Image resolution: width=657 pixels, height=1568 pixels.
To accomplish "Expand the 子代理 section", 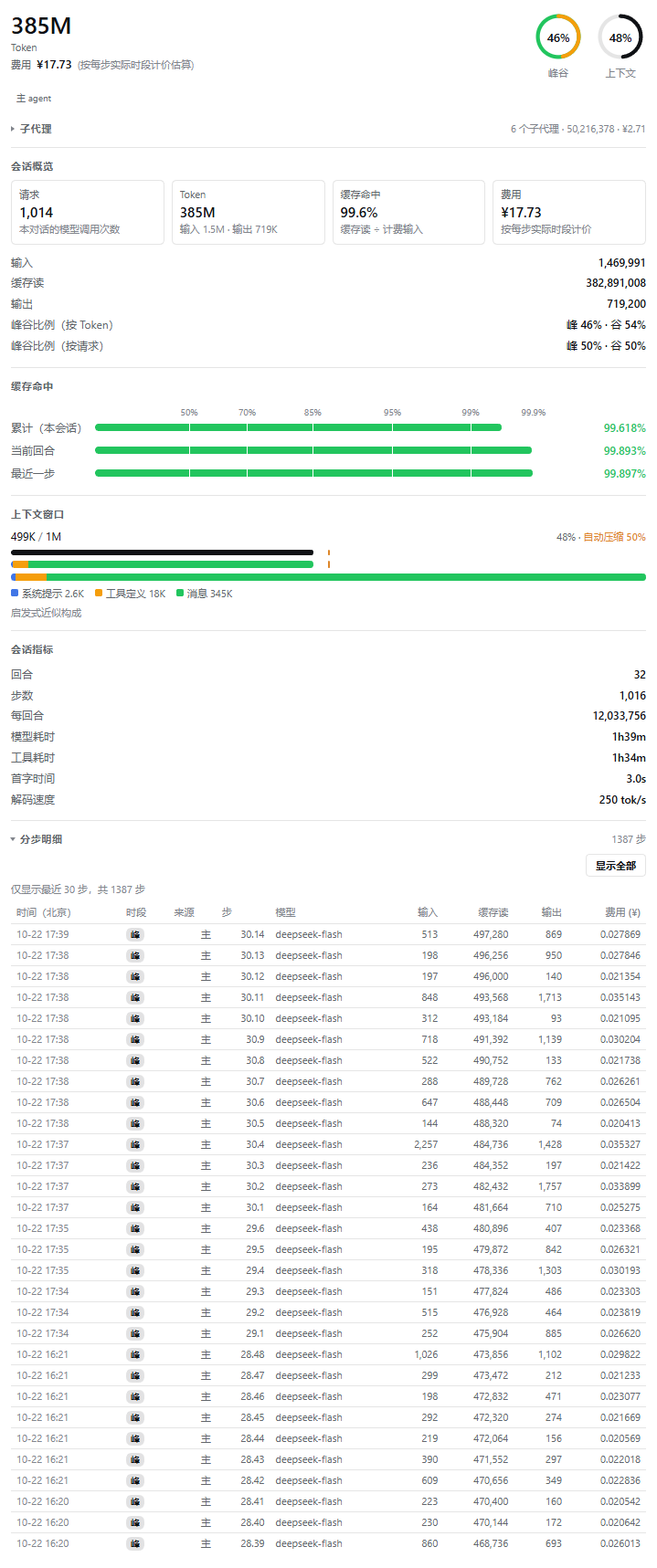I will point(31,129).
